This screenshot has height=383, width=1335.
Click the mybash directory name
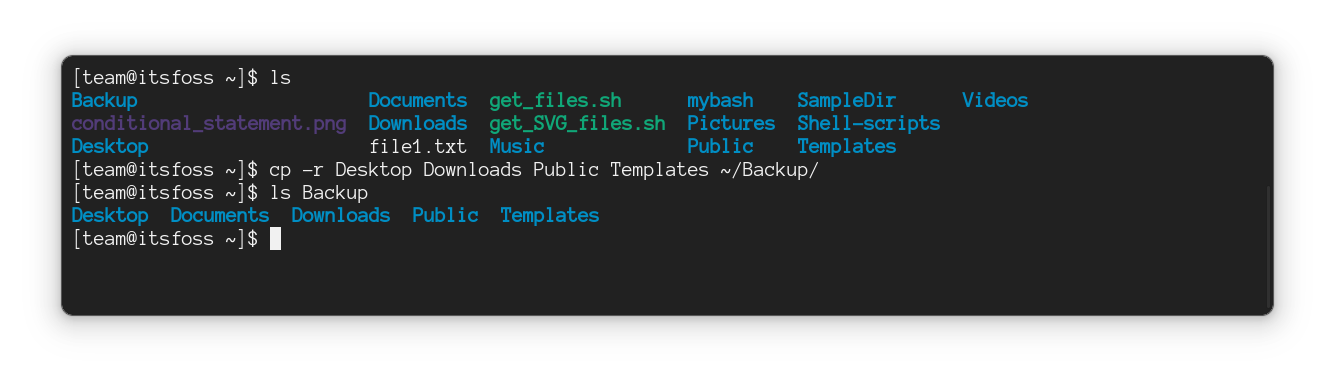pyautogui.click(x=720, y=101)
